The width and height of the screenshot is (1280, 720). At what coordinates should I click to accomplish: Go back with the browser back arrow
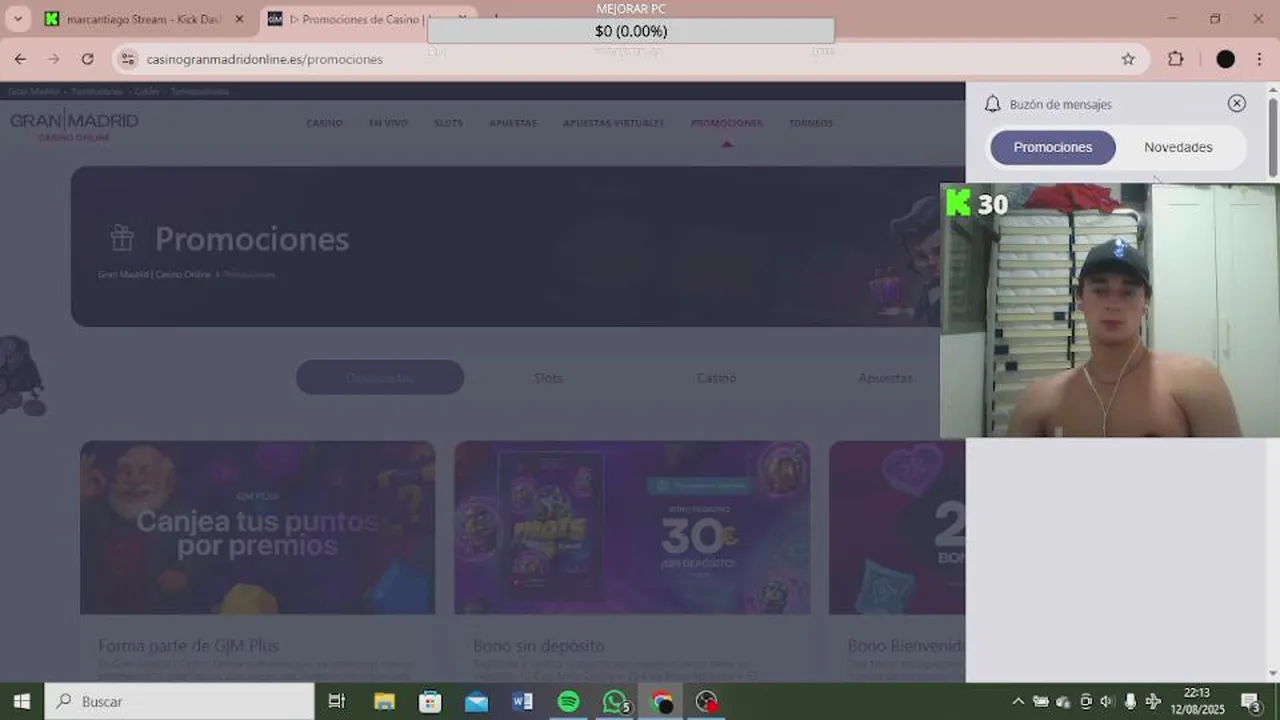[x=20, y=59]
